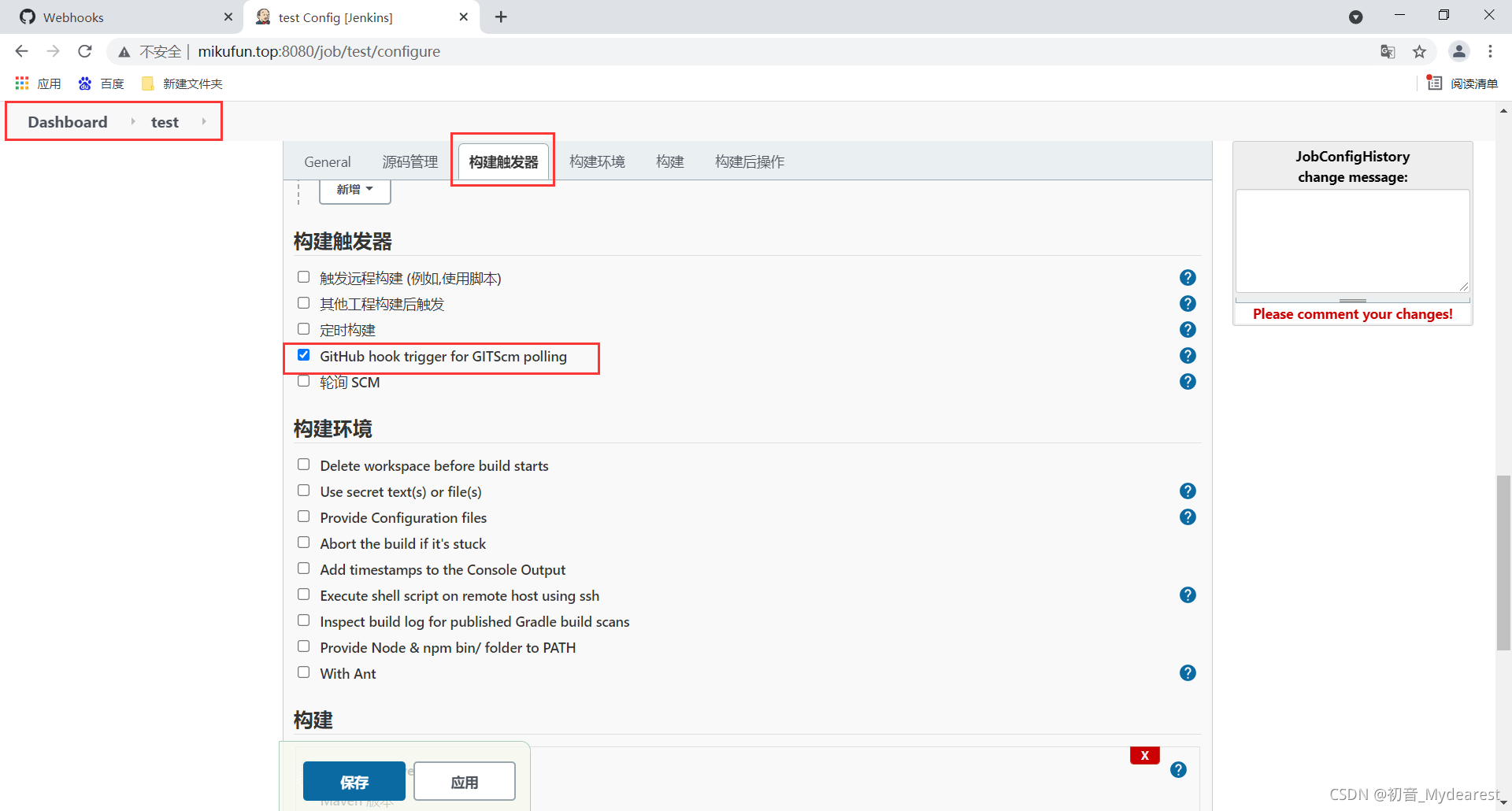Switch to 源码管理 tab
Image resolution: width=1512 pixels, height=811 pixels.
[410, 161]
